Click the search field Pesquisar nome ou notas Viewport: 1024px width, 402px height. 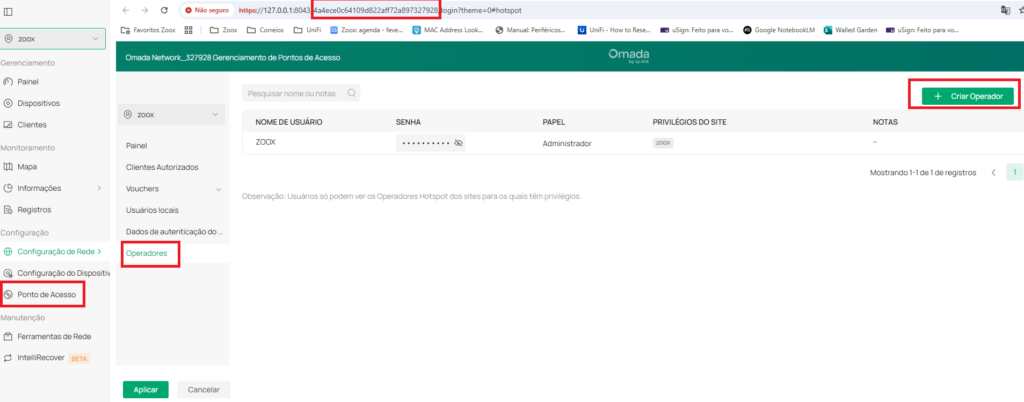tap(300, 93)
